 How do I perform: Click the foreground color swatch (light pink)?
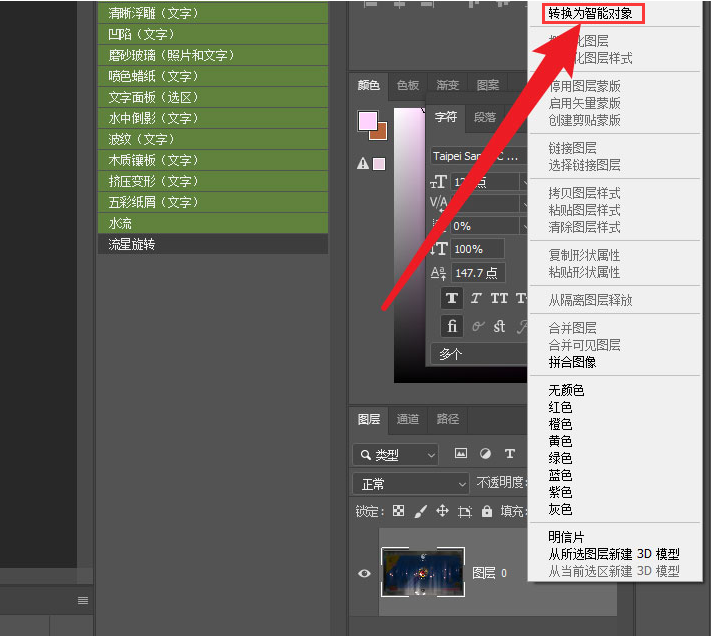[x=368, y=121]
